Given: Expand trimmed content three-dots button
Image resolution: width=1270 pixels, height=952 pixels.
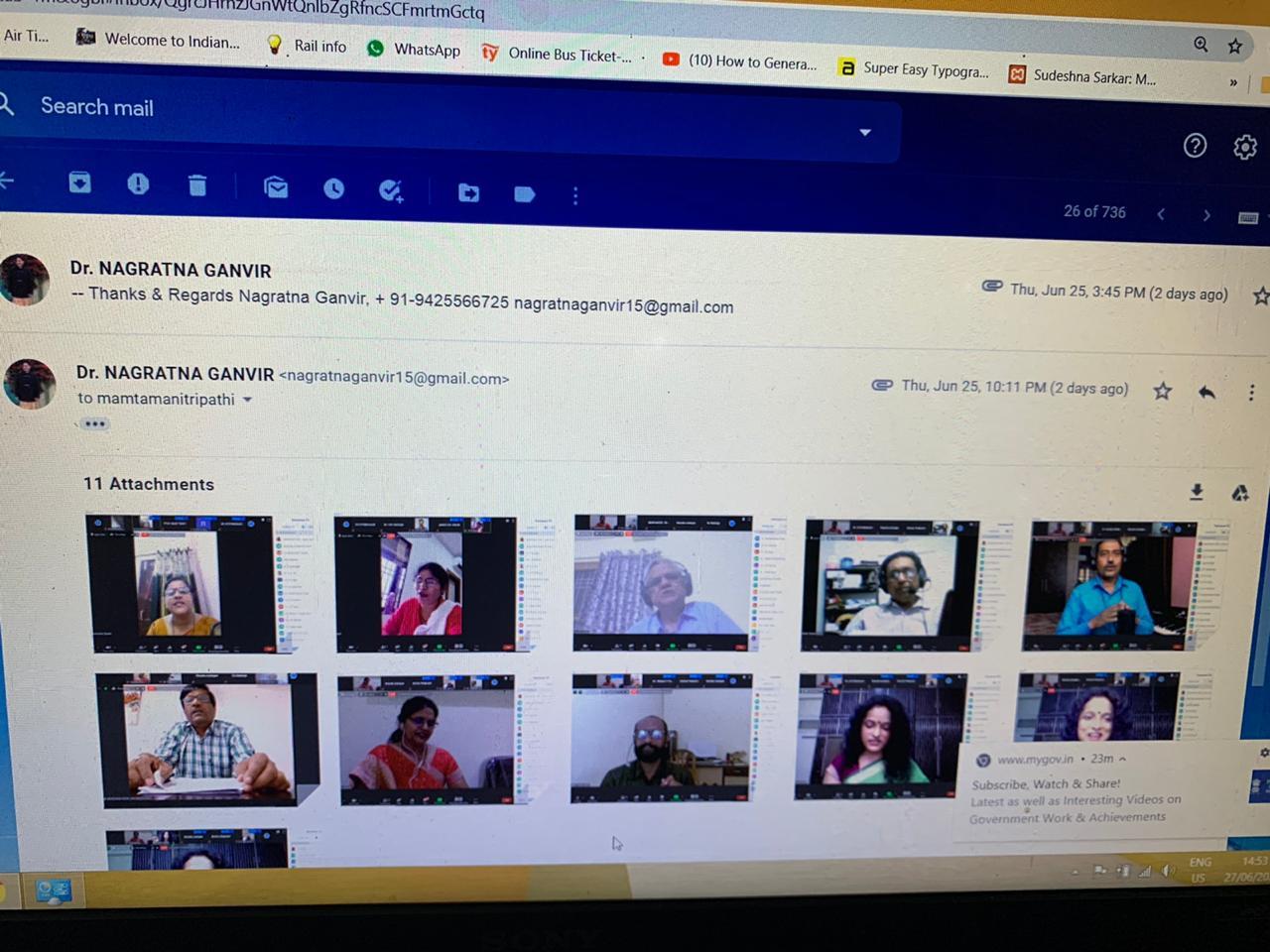Looking at the screenshot, I should click(x=94, y=423).
